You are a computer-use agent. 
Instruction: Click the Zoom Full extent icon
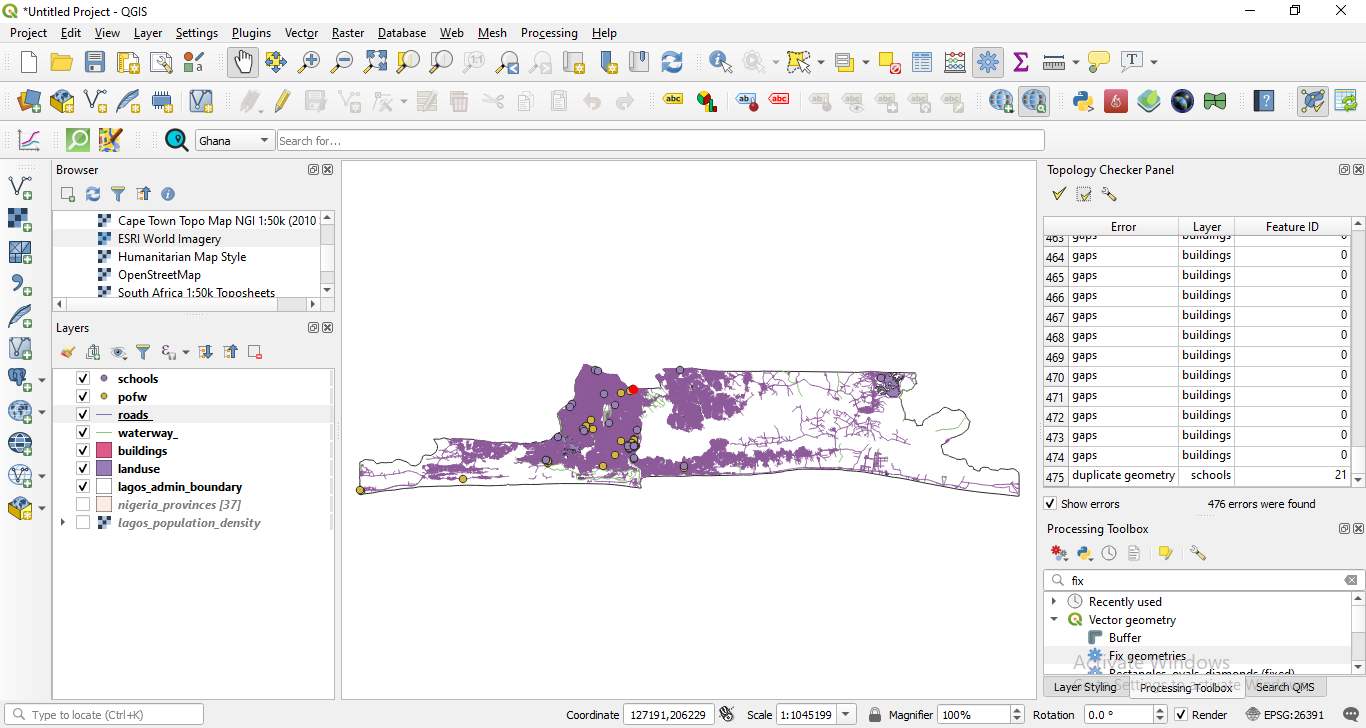click(x=375, y=62)
